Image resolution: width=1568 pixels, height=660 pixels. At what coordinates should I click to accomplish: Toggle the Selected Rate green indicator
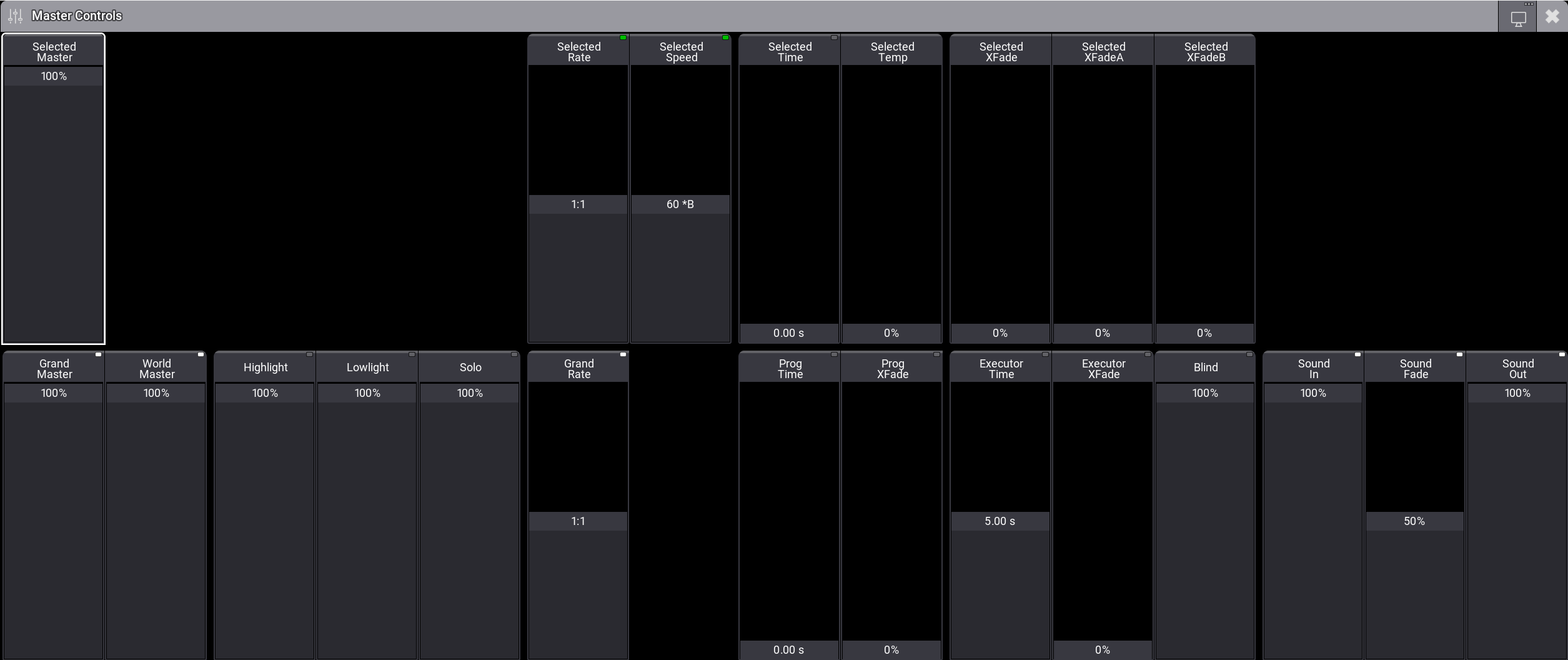[x=623, y=38]
